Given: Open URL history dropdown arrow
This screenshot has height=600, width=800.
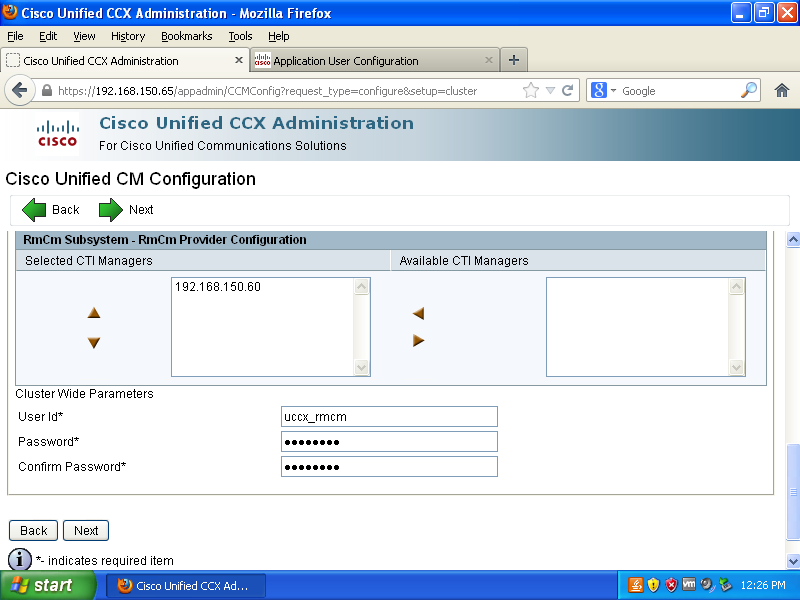Looking at the screenshot, I should [550, 91].
